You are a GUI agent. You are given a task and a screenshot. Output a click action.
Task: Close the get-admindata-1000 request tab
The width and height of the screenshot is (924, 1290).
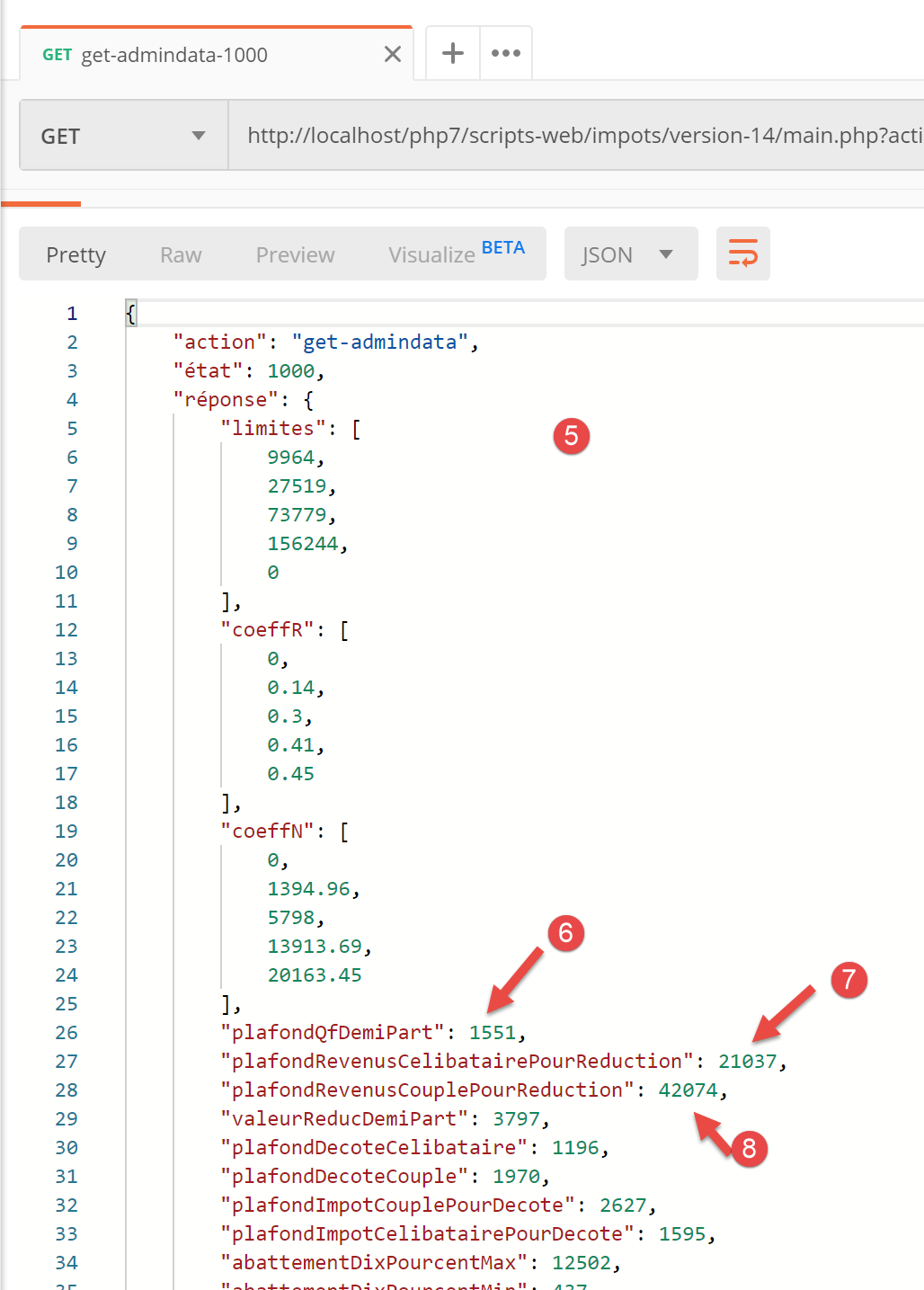(393, 55)
